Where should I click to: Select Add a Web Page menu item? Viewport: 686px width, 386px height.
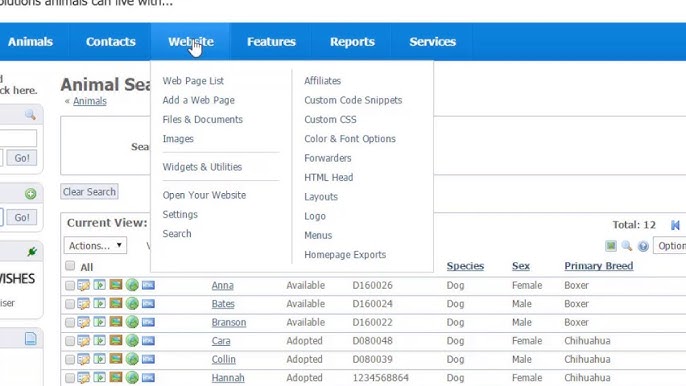(x=199, y=100)
